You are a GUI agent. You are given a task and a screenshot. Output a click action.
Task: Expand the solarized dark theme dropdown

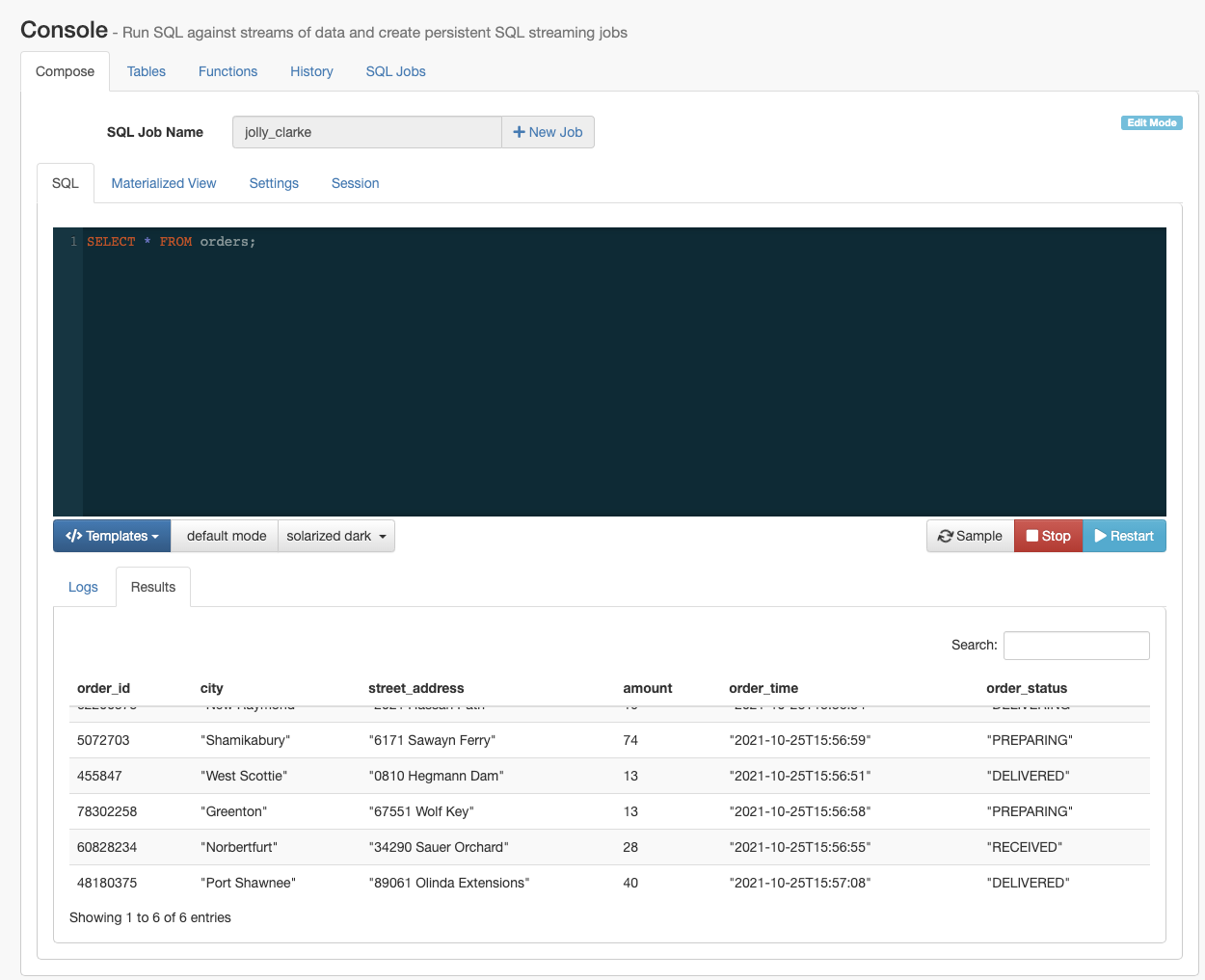pyautogui.click(x=336, y=536)
